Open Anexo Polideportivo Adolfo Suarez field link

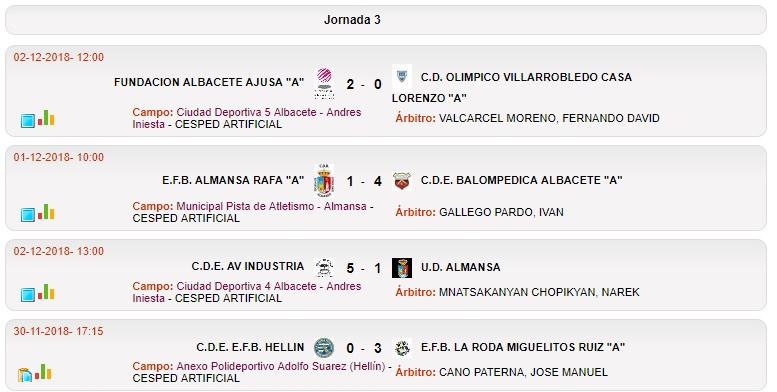(260, 366)
